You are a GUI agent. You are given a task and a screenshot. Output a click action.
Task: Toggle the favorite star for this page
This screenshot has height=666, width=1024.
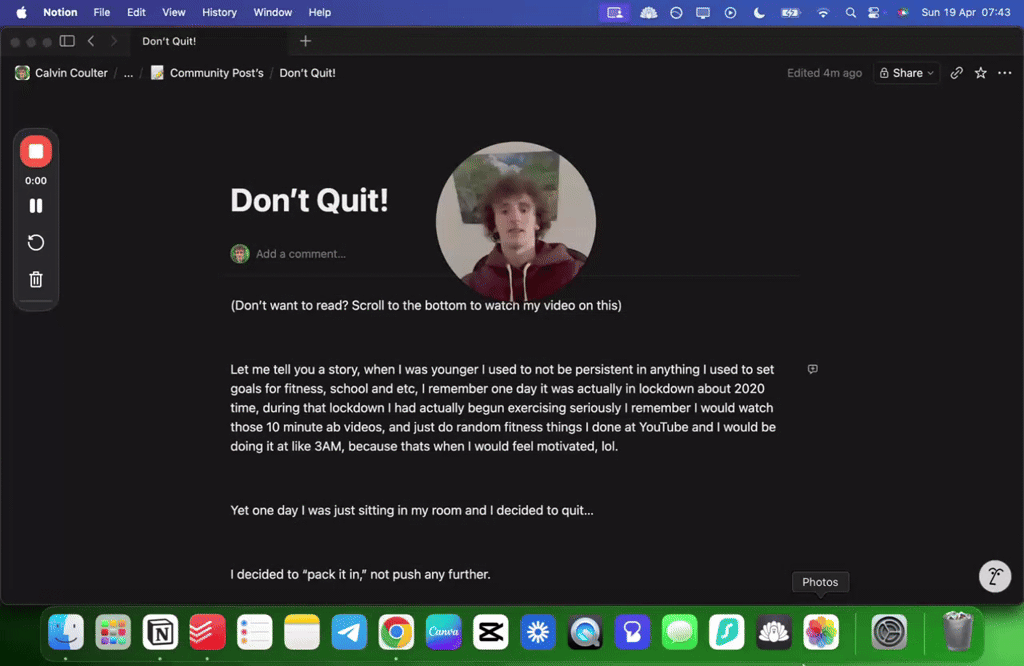coord(980,73)
